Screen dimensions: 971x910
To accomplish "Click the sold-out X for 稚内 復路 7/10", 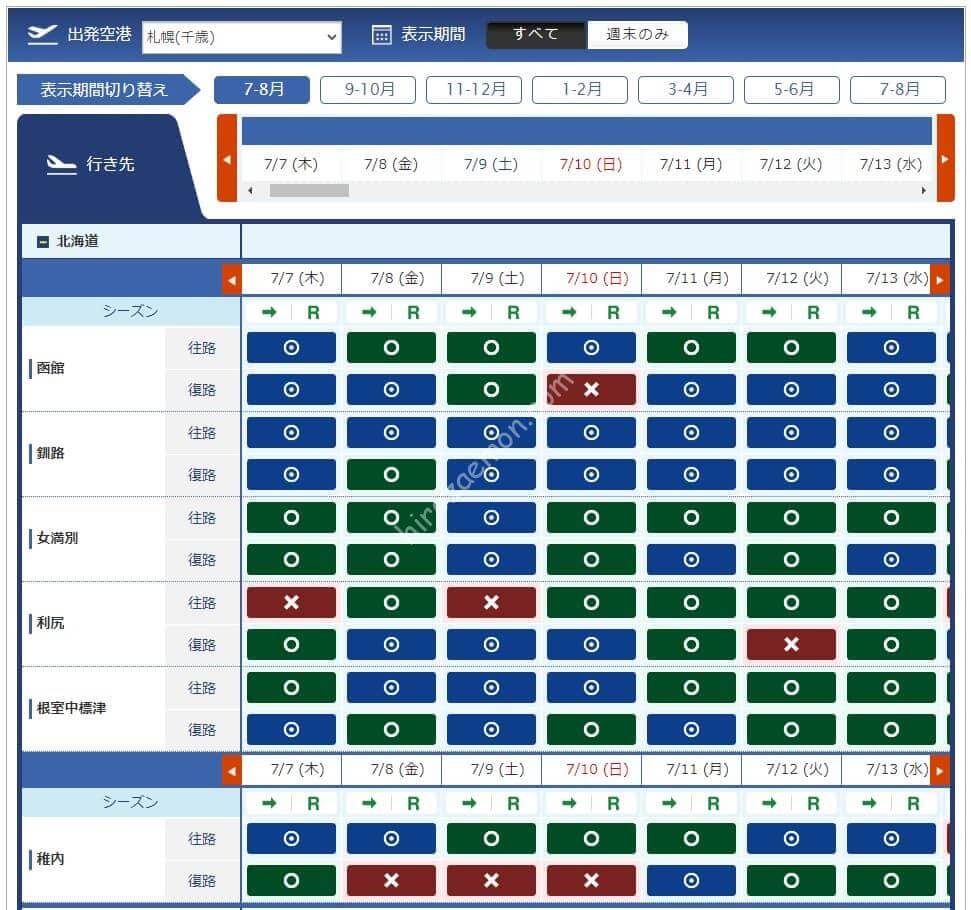I will (591, 881).
